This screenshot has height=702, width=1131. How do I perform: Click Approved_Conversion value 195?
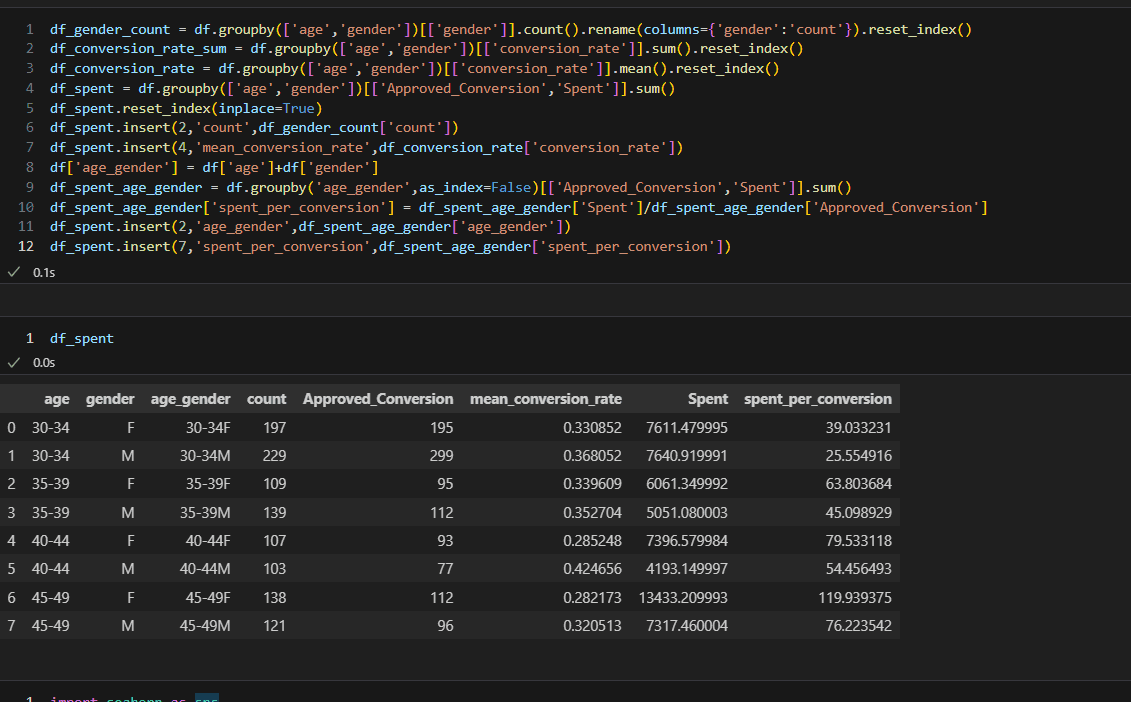click(x=441, y=428)
